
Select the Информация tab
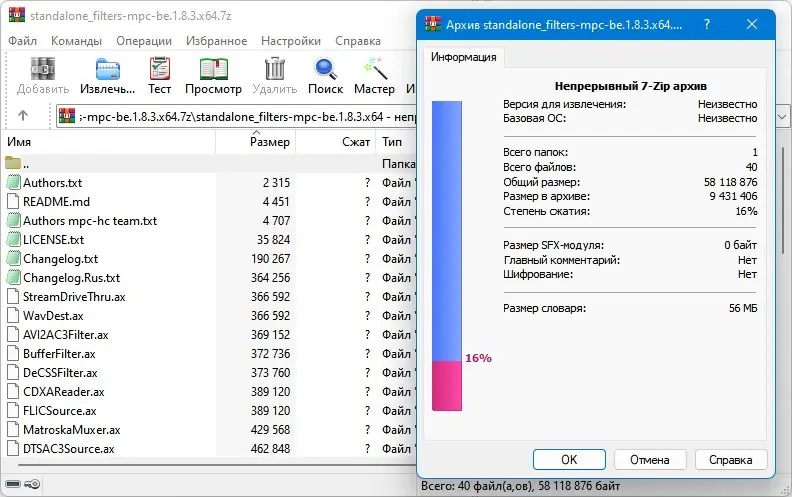[463, 57]
